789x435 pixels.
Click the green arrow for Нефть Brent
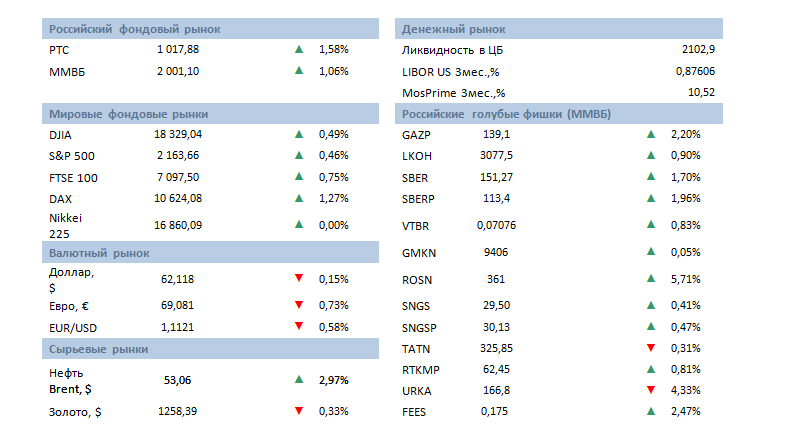pyautogui.click(x=298, y=380)
